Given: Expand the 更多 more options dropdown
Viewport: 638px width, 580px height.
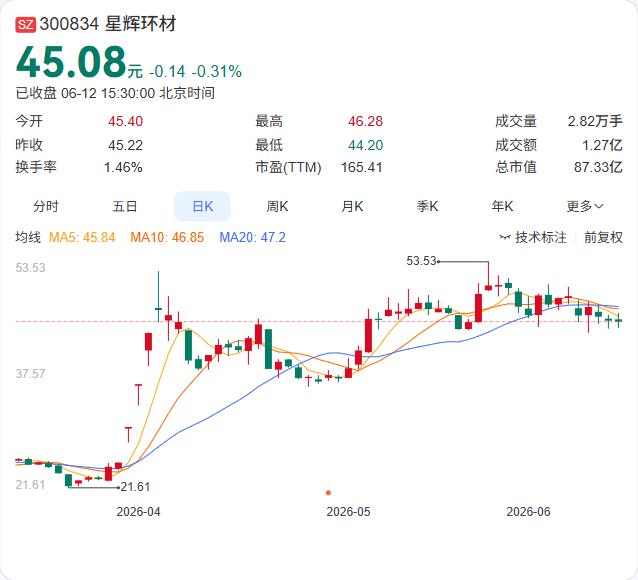Looking at the screenshot, I should [585, 206].
